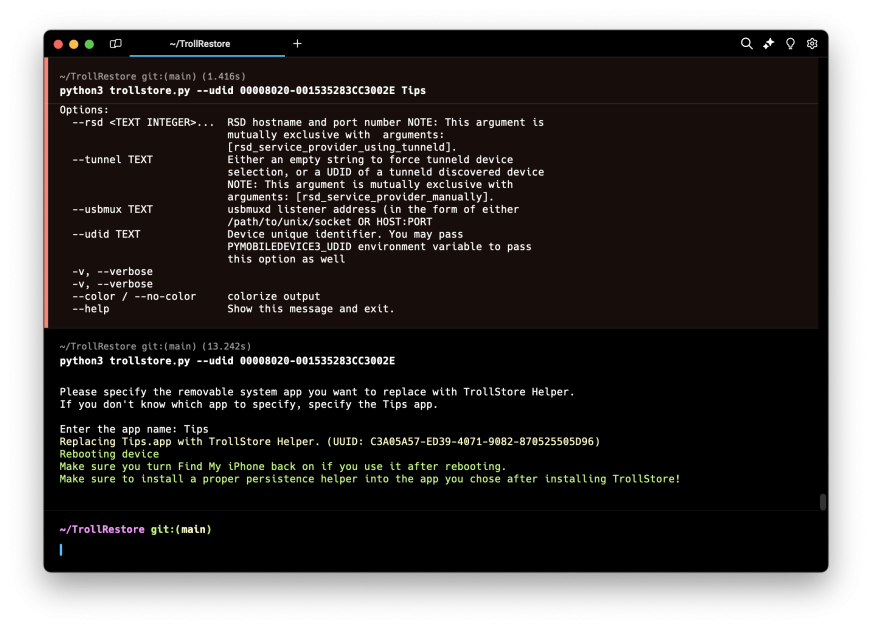Click the 'Enter the app name: Tips' line
The image size is (872, 630).
point(134,429)
